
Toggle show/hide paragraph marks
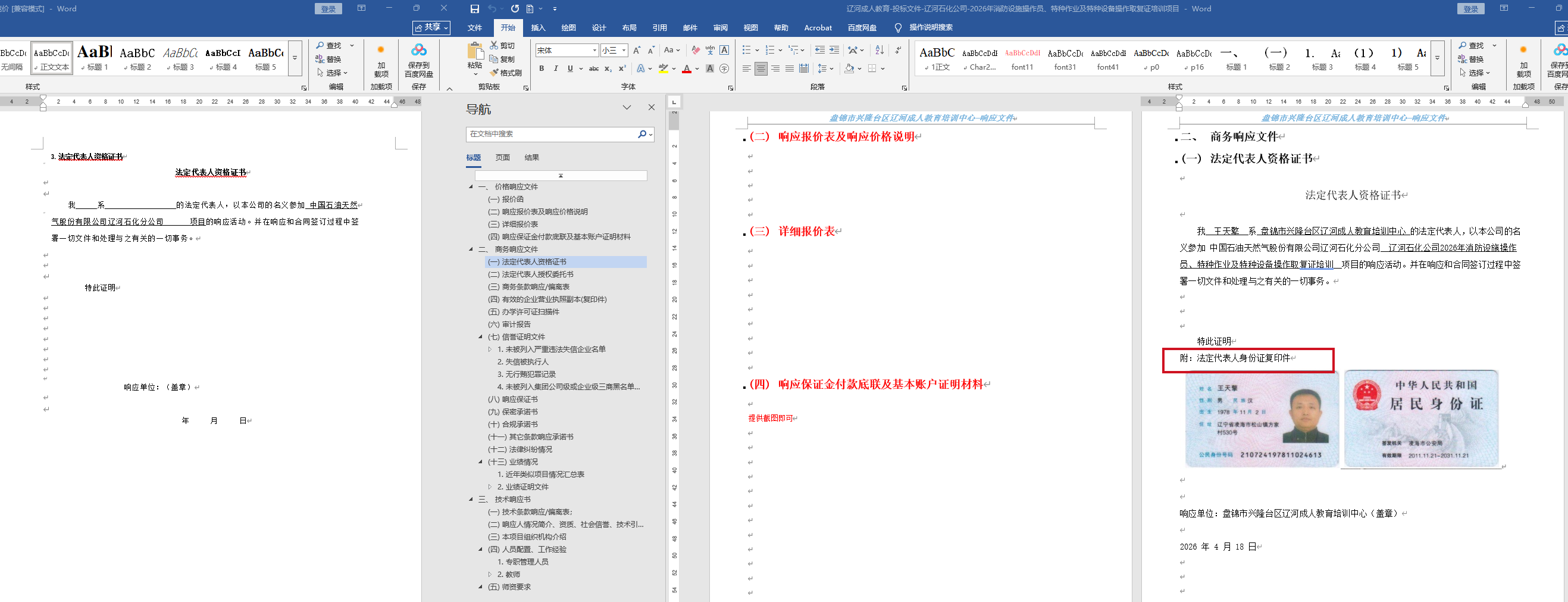click(899, 50)
